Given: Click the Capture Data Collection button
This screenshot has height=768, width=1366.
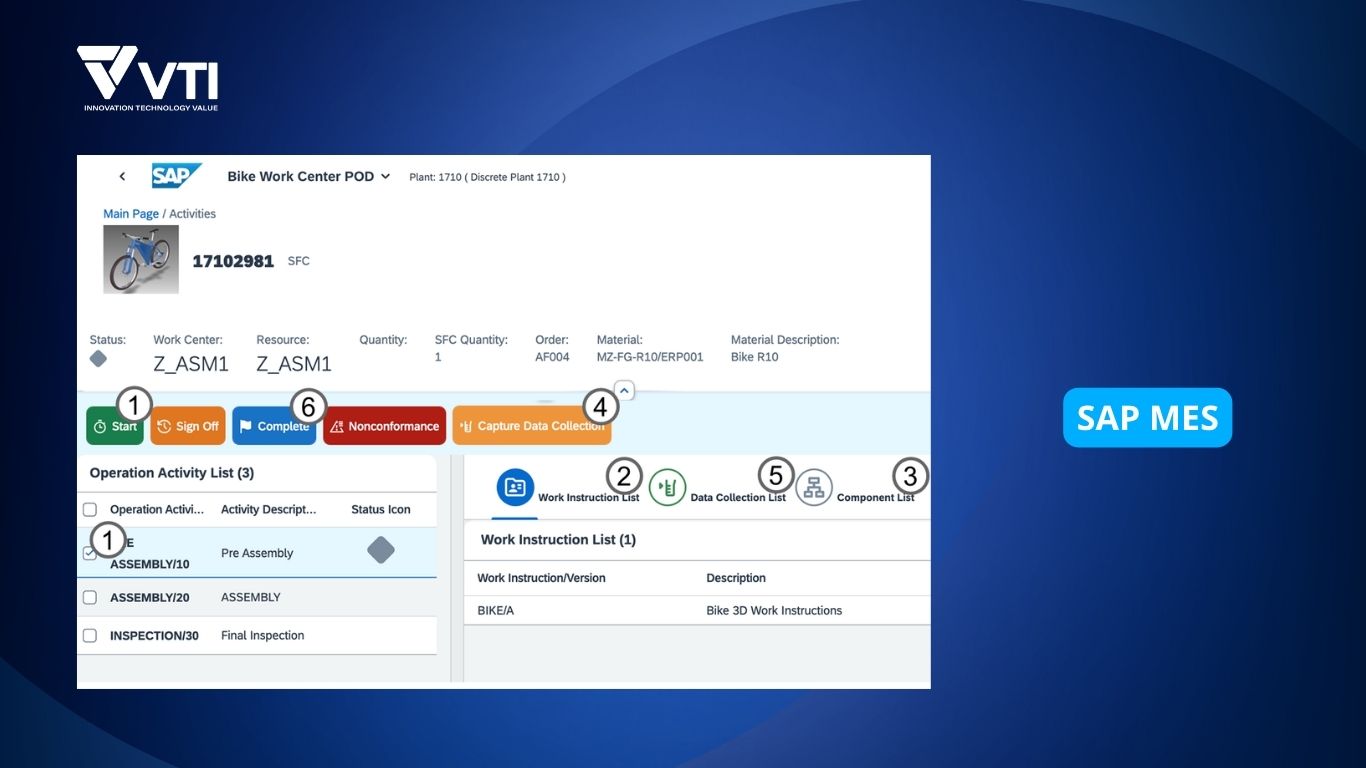Looking at the screenshot, I should [x=531, y=426].
